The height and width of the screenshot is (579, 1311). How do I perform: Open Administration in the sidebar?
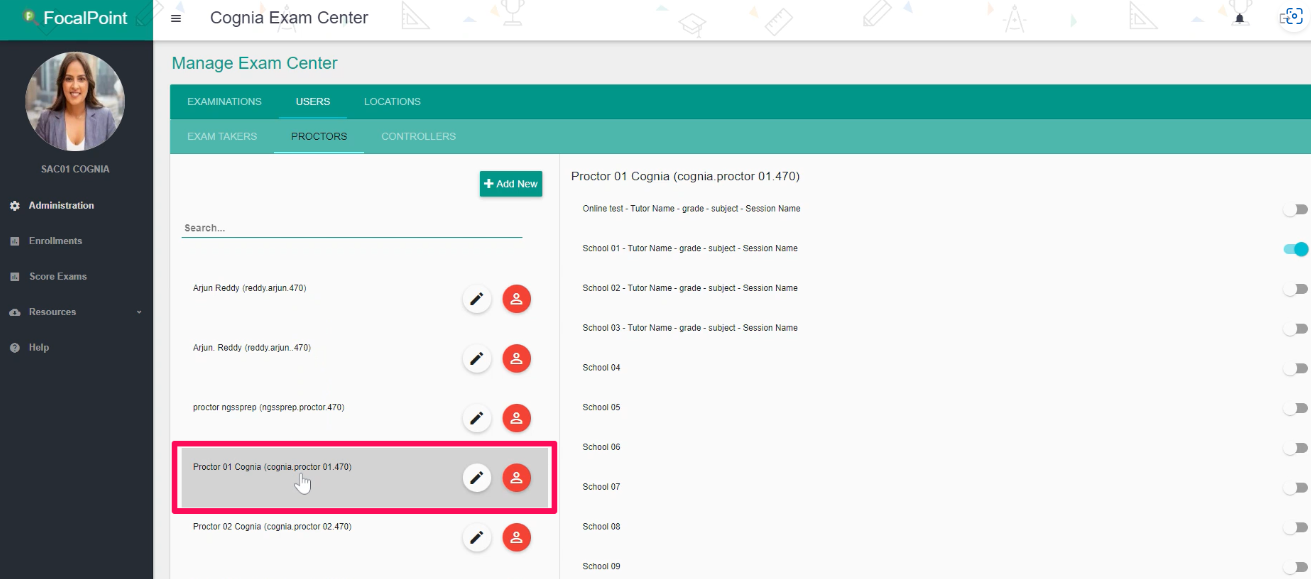(61, 206)
